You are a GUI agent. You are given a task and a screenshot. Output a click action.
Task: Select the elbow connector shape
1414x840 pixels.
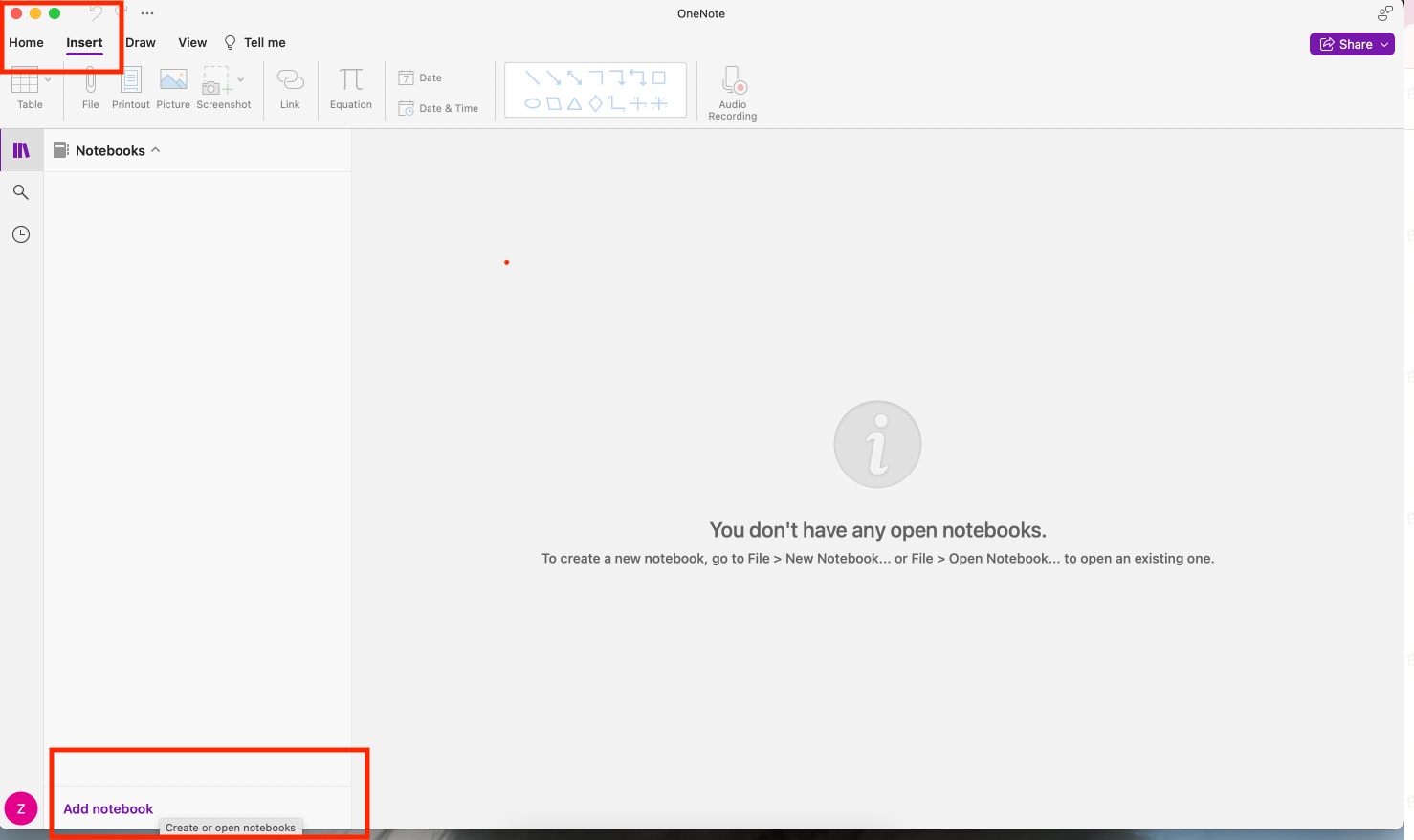(596, 77)
